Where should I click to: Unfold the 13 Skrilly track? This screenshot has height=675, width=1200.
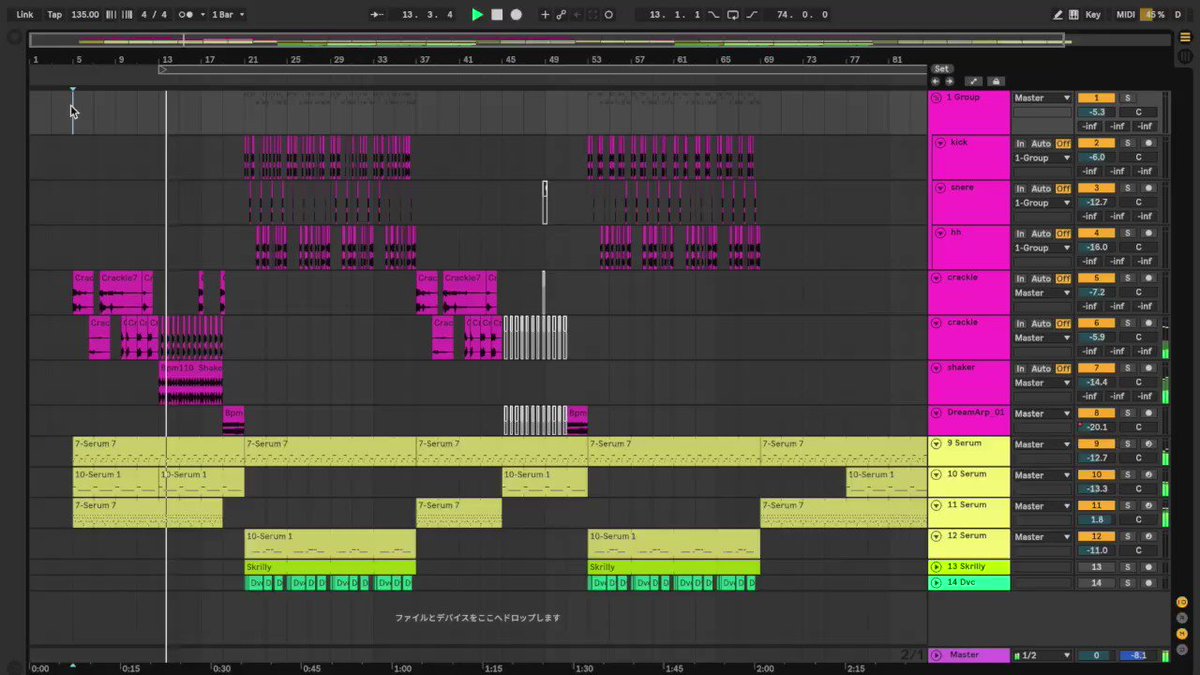(936, 567)
